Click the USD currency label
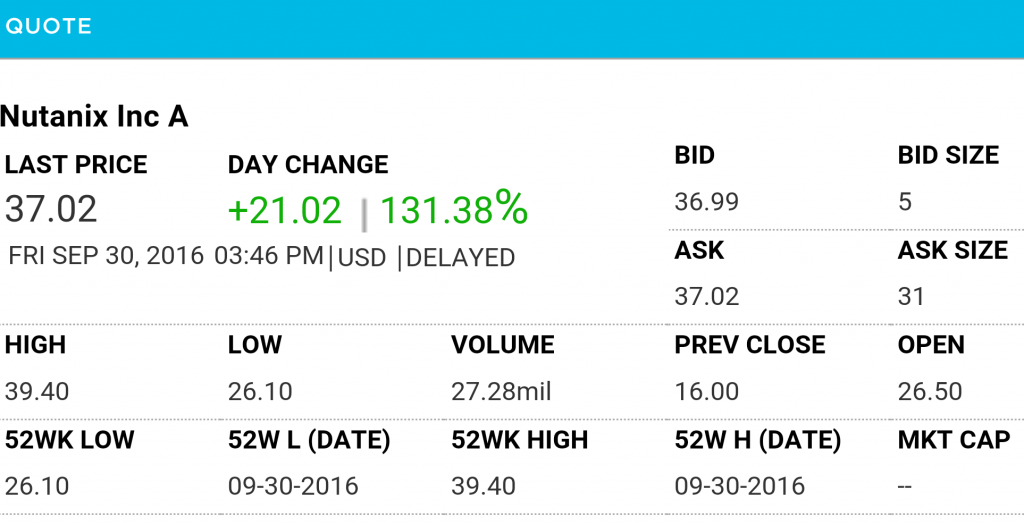The width and height of the screenshot is (1024, 525). tap(362, 257)
